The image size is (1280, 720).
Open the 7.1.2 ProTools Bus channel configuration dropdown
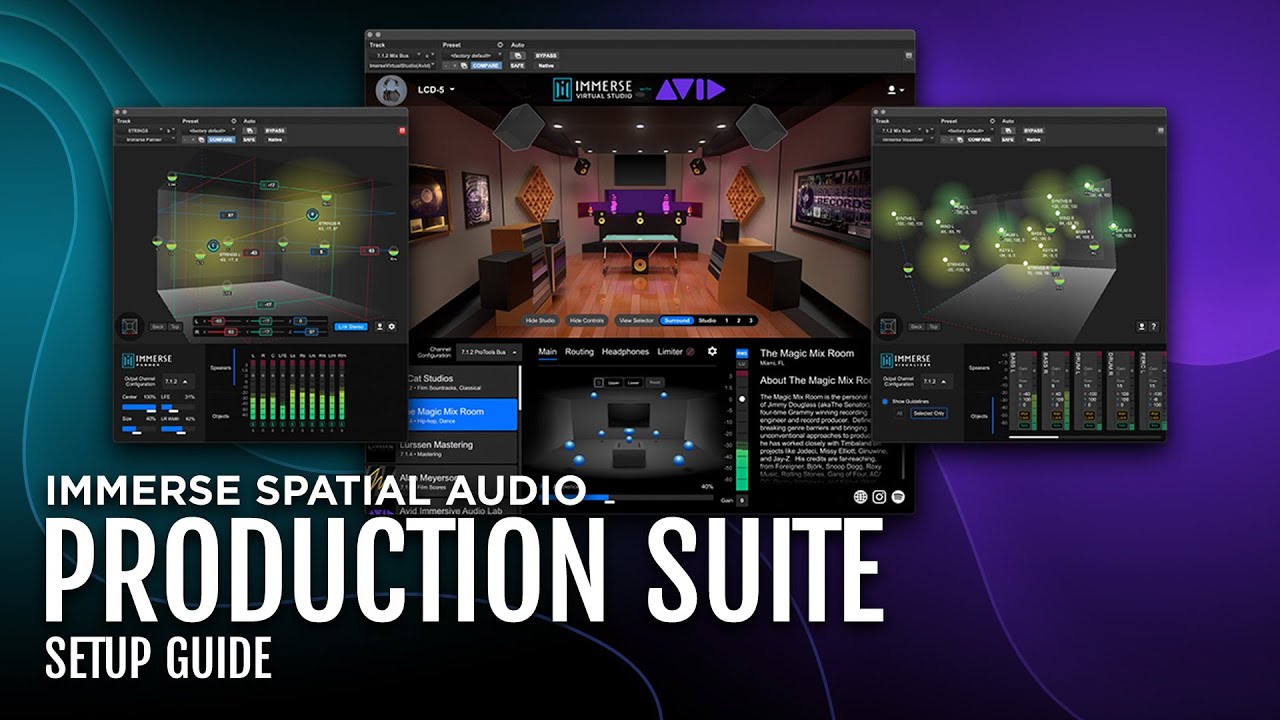pyautogui.click(x=489, y=352)
